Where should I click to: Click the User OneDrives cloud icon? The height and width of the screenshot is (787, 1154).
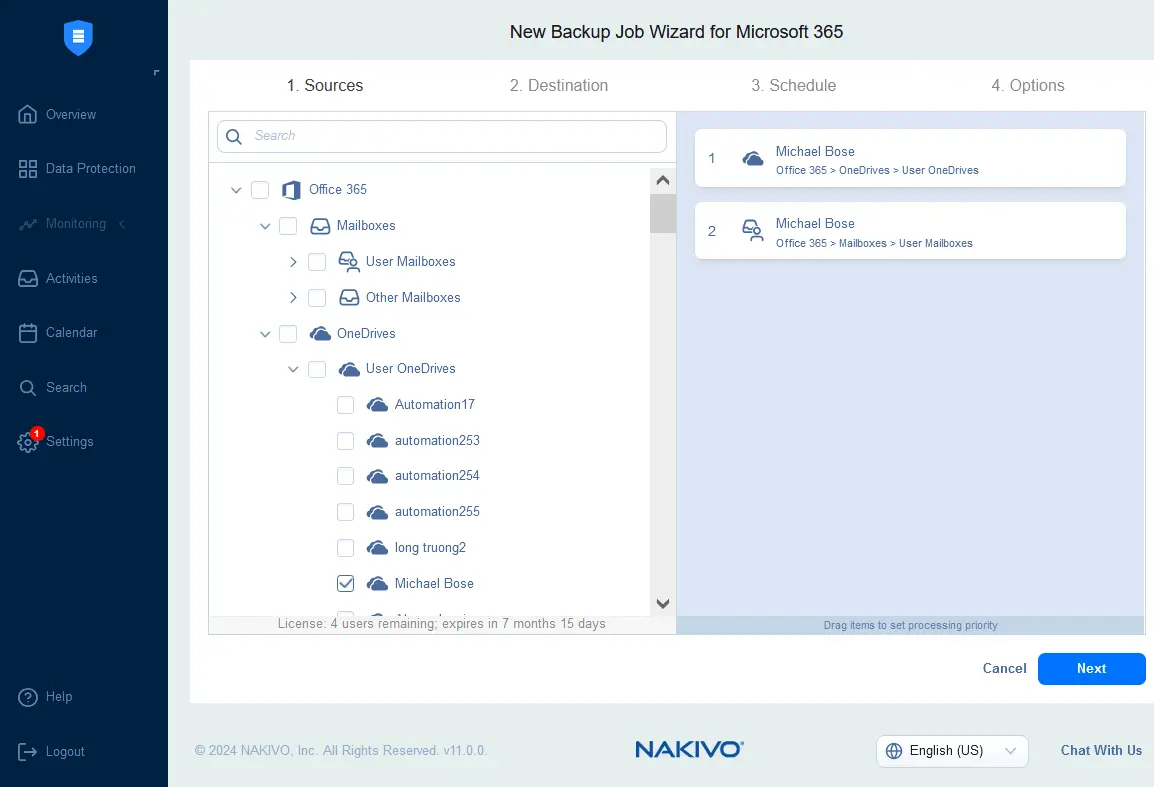click(349, 369)
